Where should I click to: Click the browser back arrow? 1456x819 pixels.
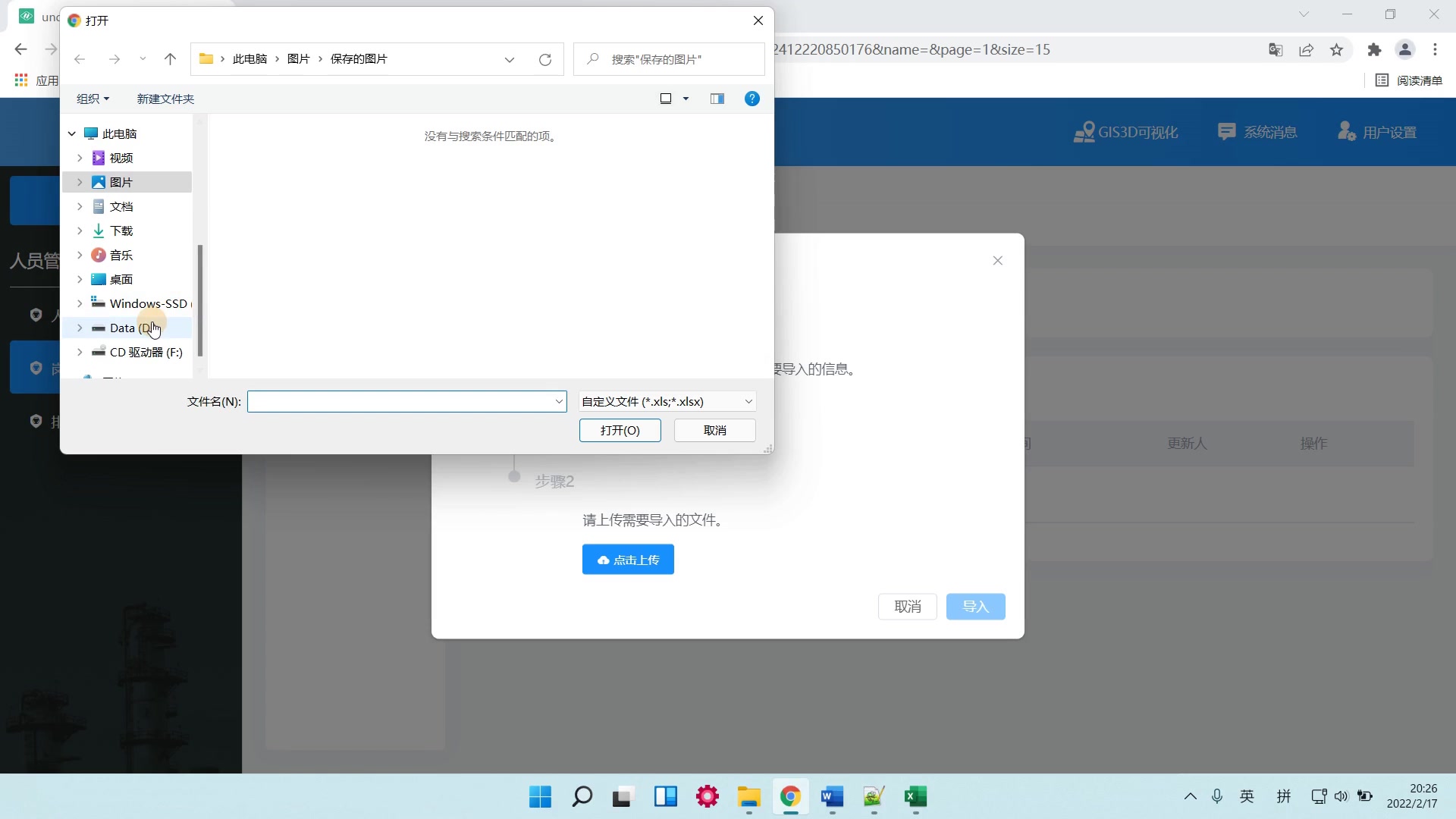(20, 49)
